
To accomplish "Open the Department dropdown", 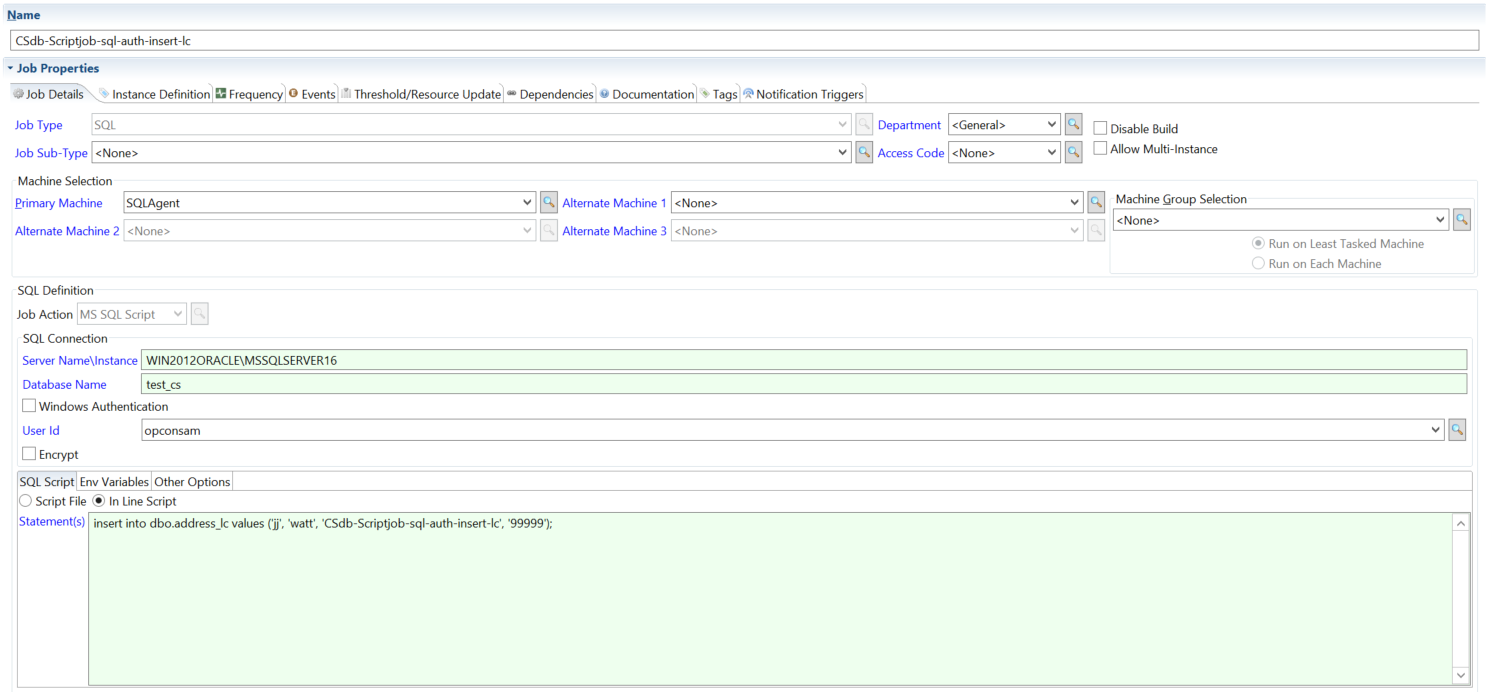I will pyautogui.click(x=1052, y=125).
